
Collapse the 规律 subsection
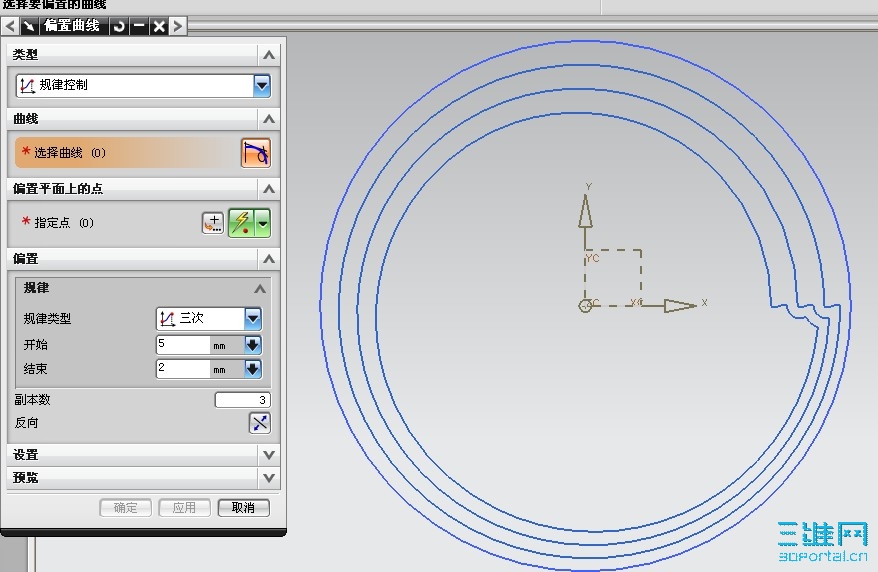coord(260,289)
